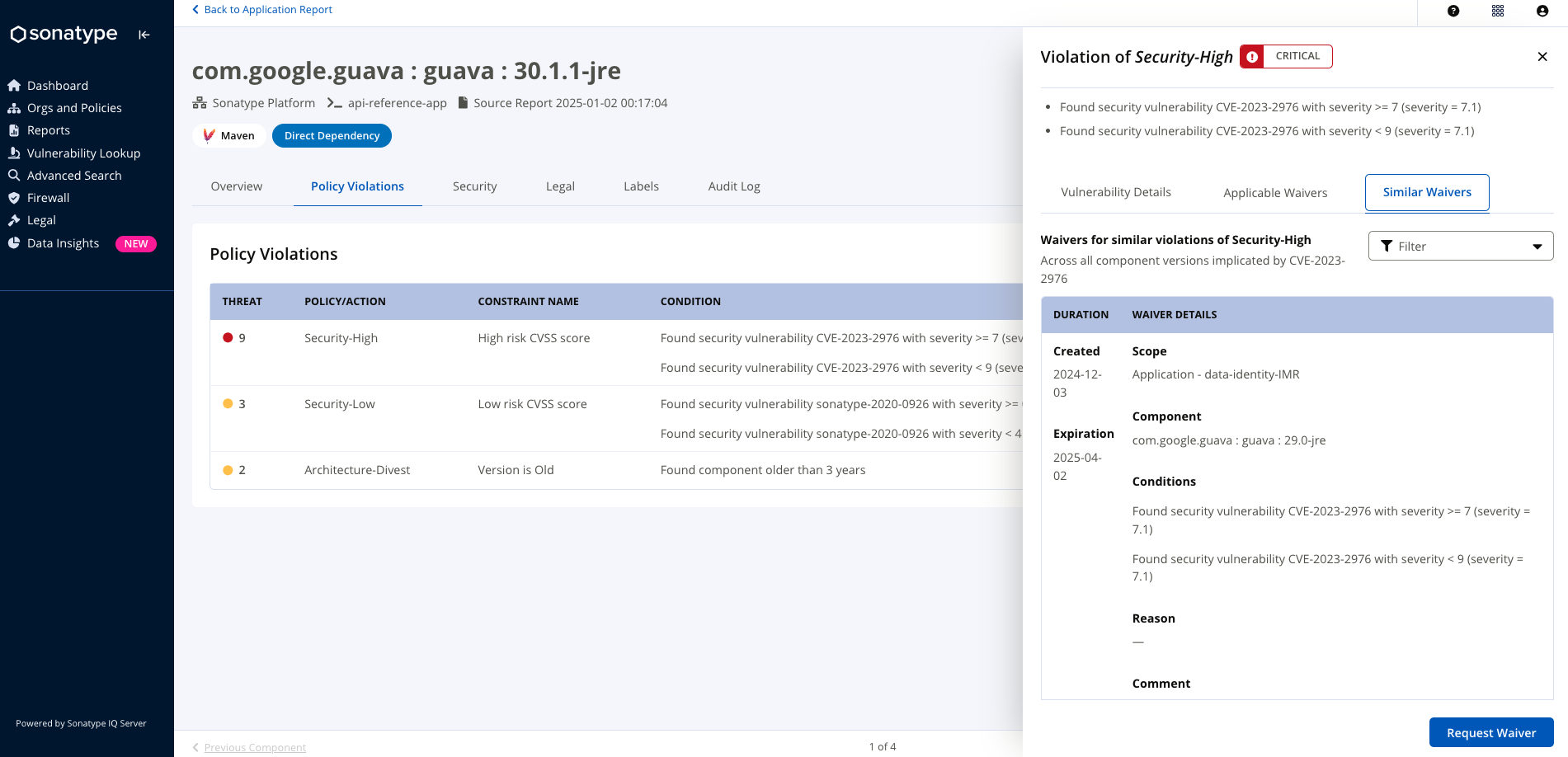Click the Sonatype logo

pos(64,34)
